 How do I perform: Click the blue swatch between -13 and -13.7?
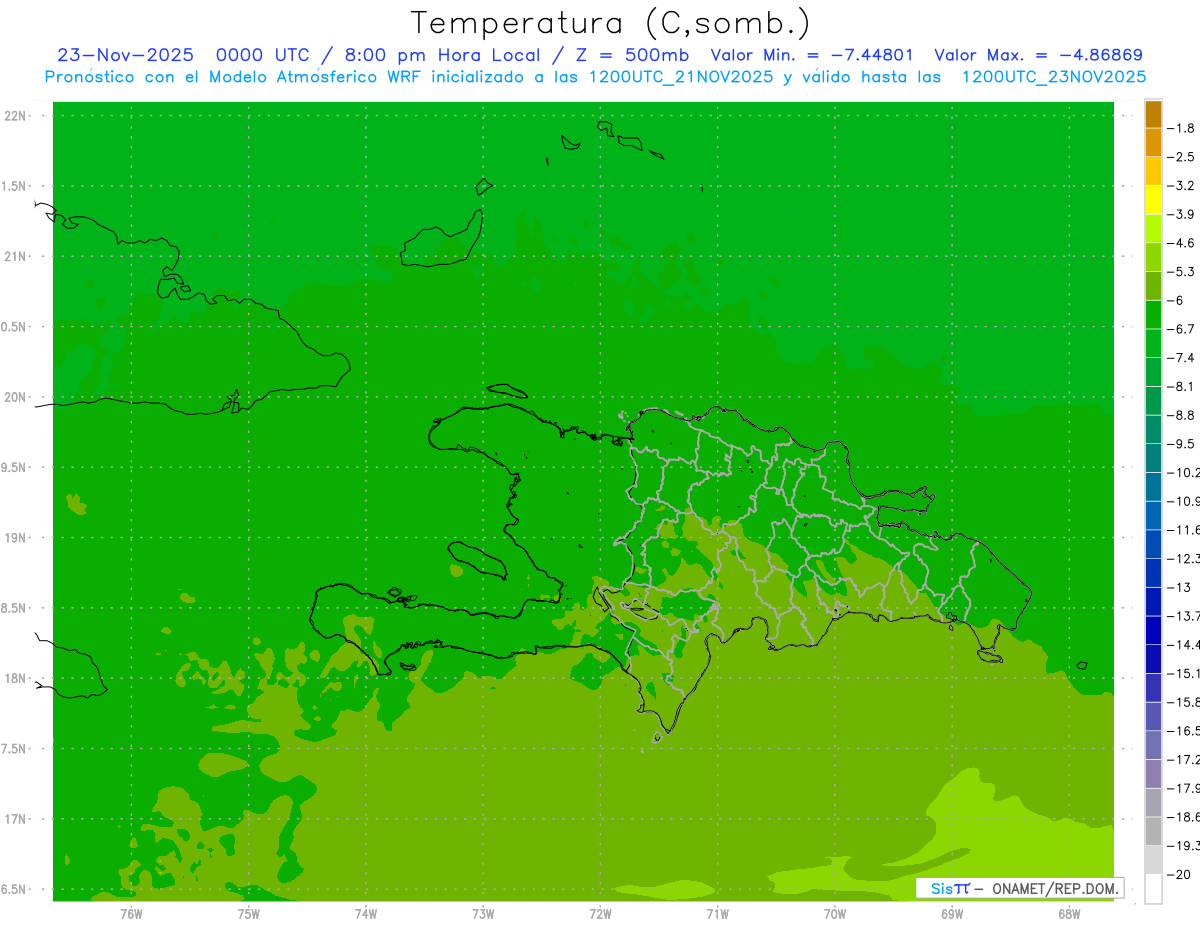click(1153, 601)
